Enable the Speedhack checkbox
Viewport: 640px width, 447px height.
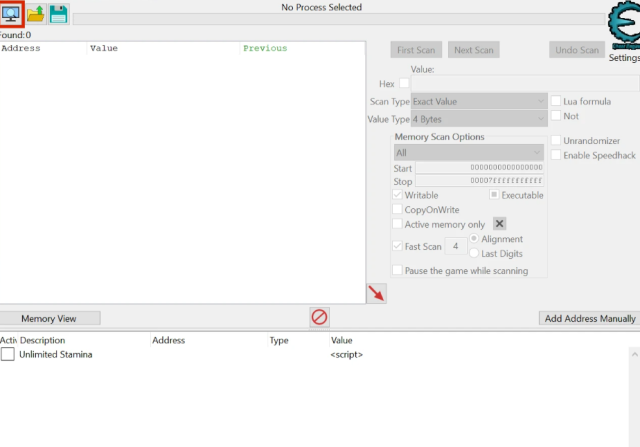tap(556, 155)
